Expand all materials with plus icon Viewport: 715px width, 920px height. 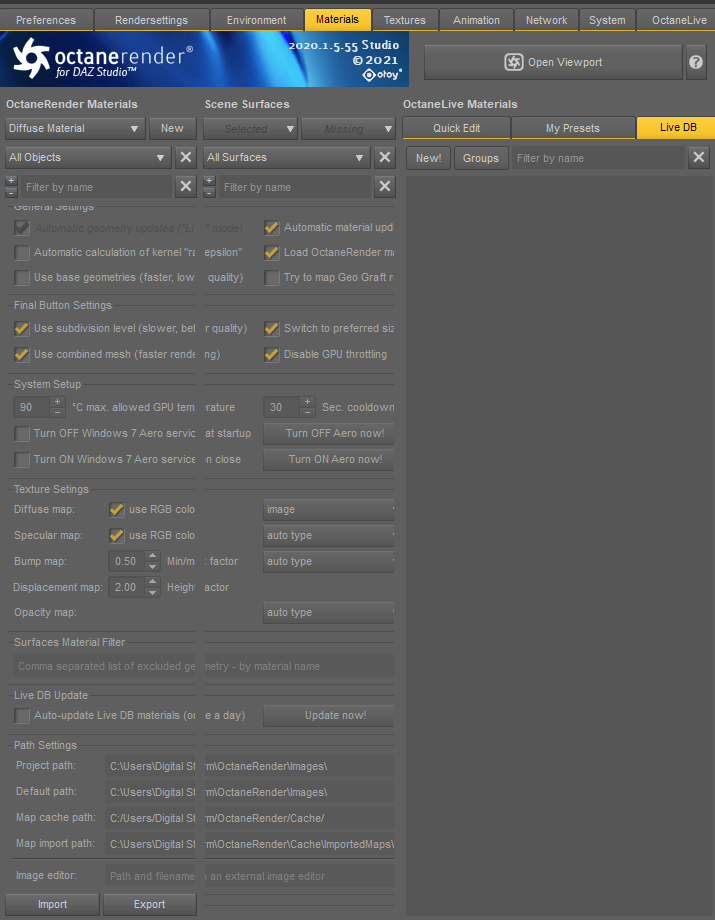tap(11, 181)
